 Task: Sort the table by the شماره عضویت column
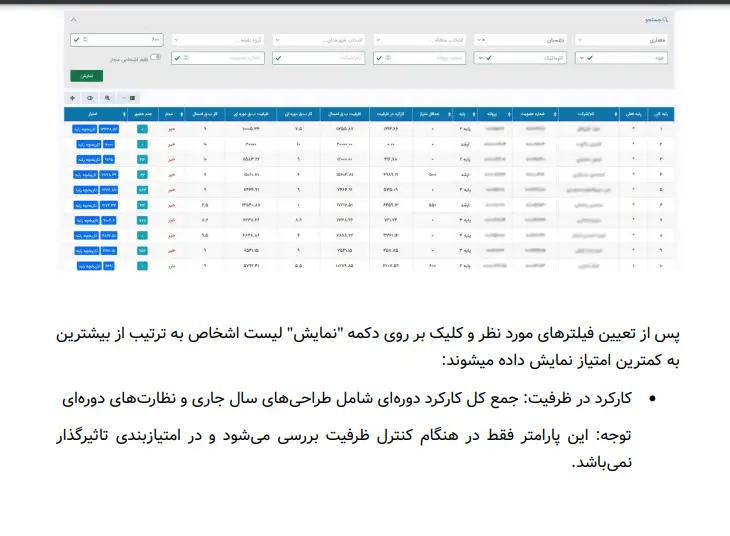535,114
